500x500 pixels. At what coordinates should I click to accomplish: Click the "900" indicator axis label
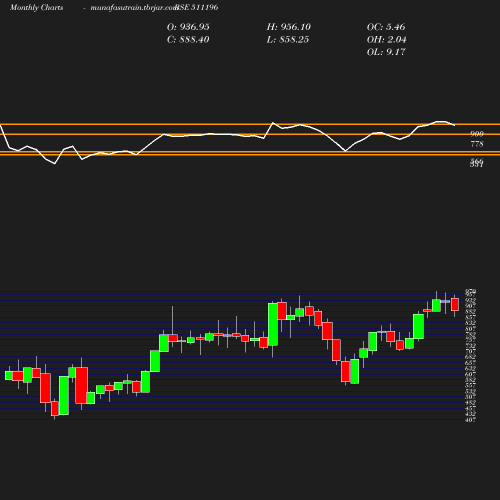click(x=477, y=134)
